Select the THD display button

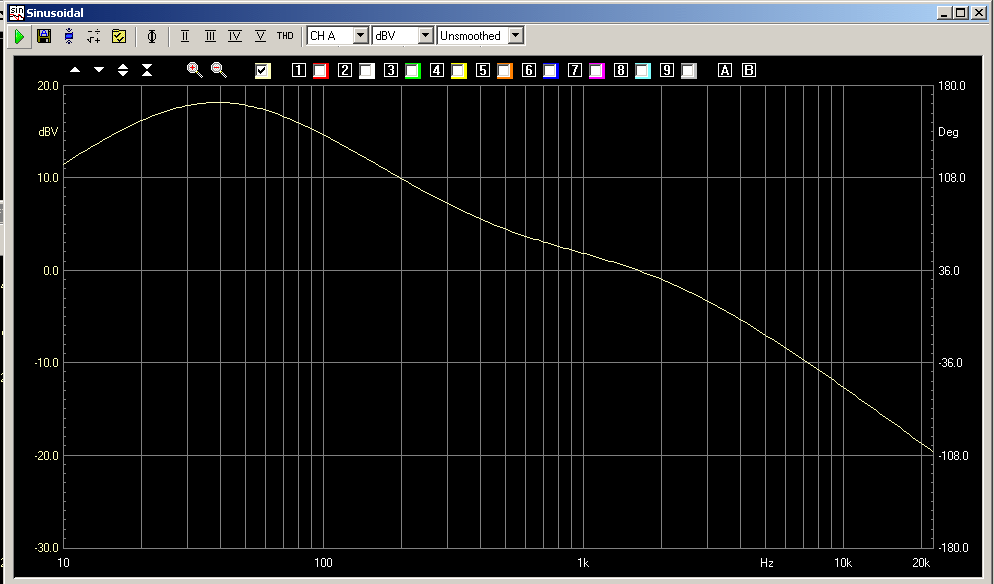coord(285,36)
